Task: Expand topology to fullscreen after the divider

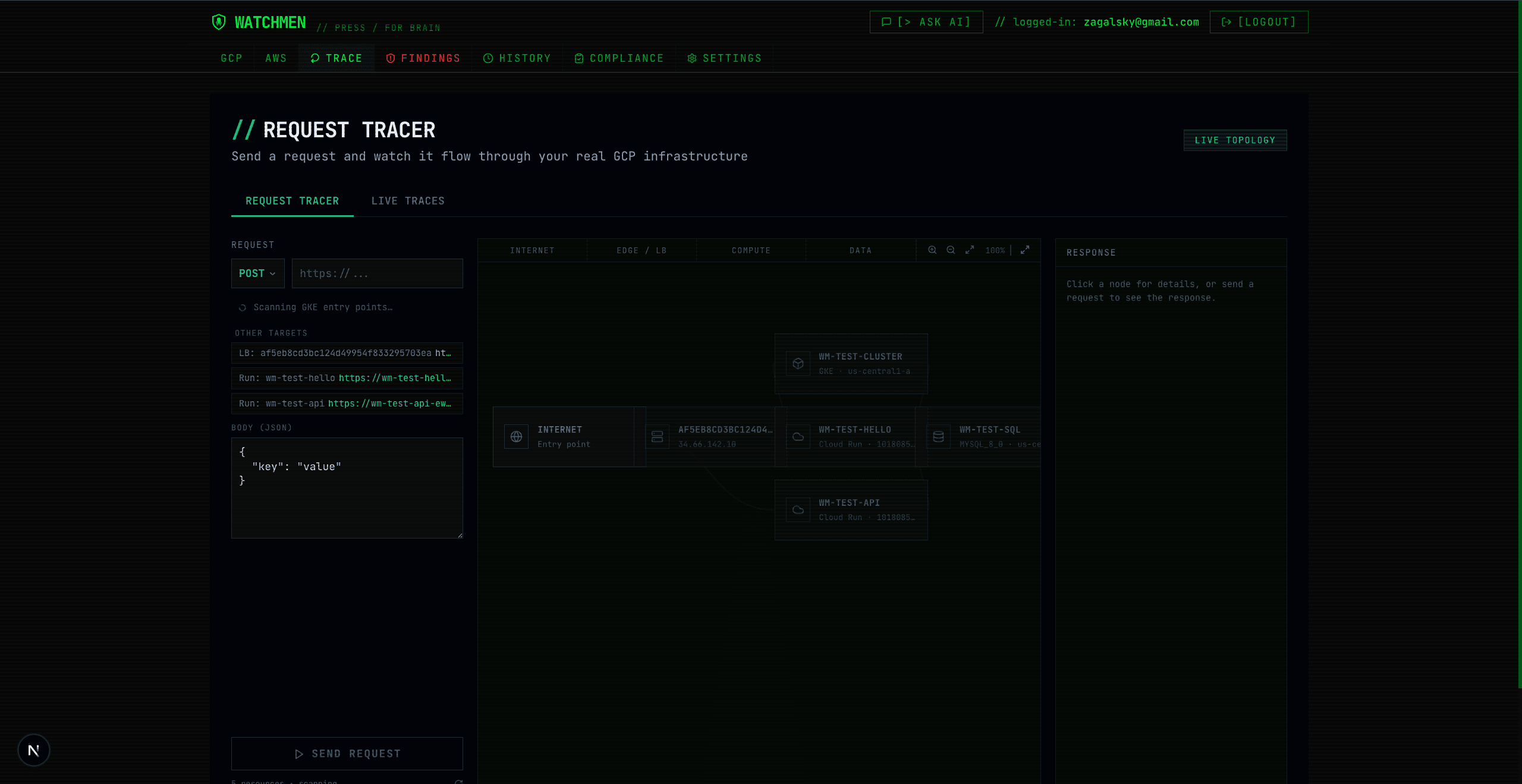Action: (x=1025, y=250)
